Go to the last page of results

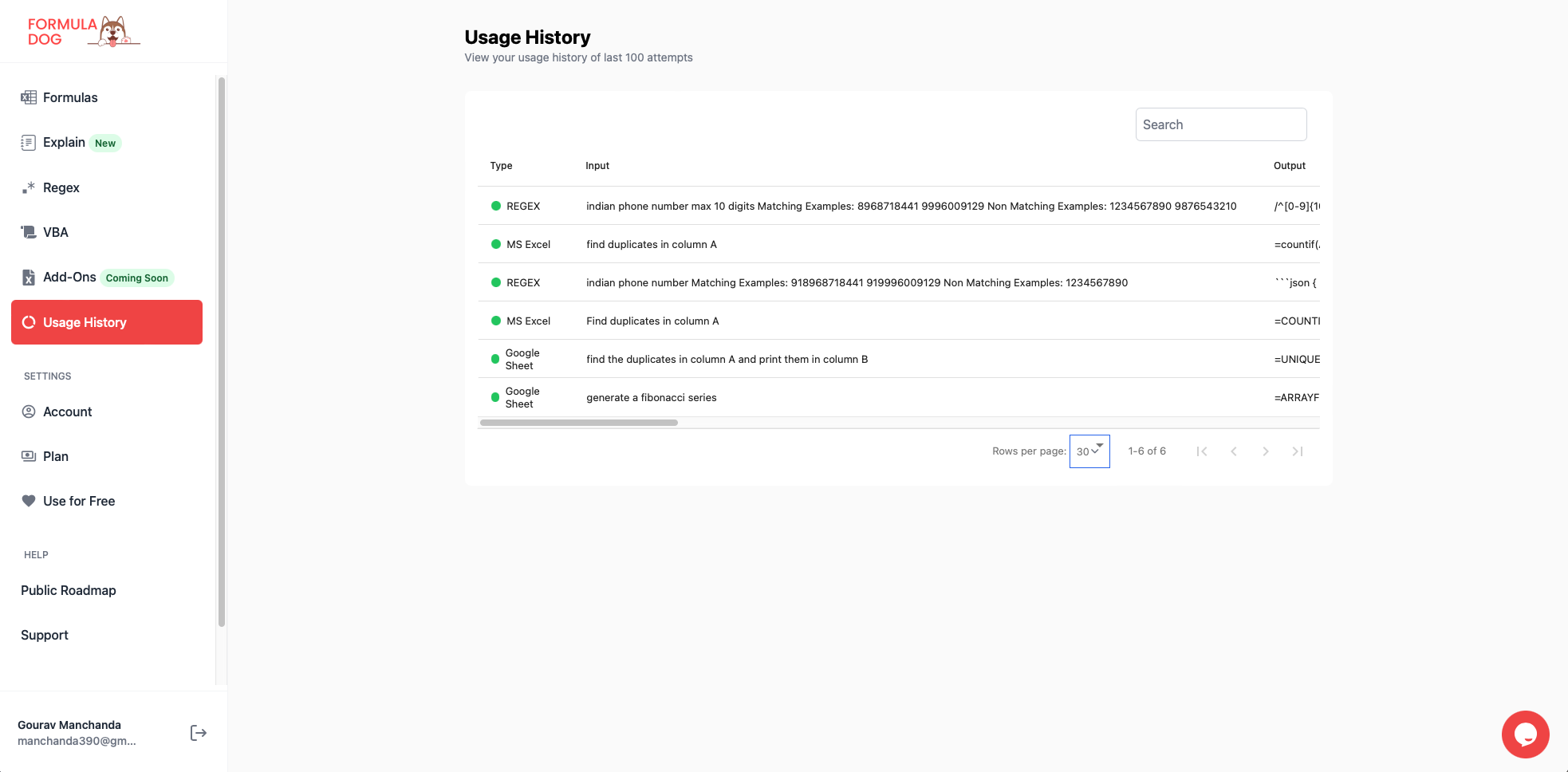[x=1298, y=451]
